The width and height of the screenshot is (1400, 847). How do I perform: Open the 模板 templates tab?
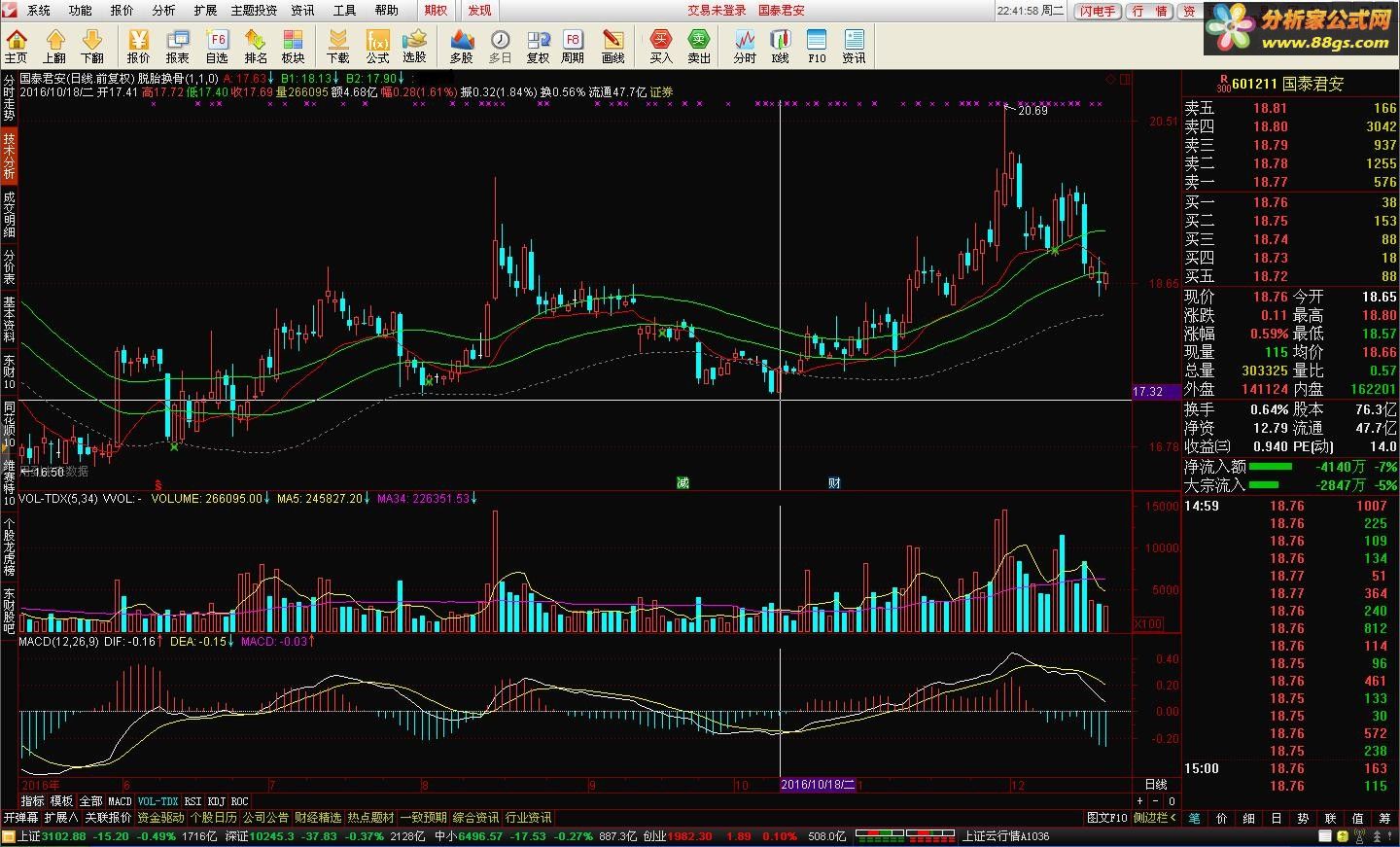point(61,801)
